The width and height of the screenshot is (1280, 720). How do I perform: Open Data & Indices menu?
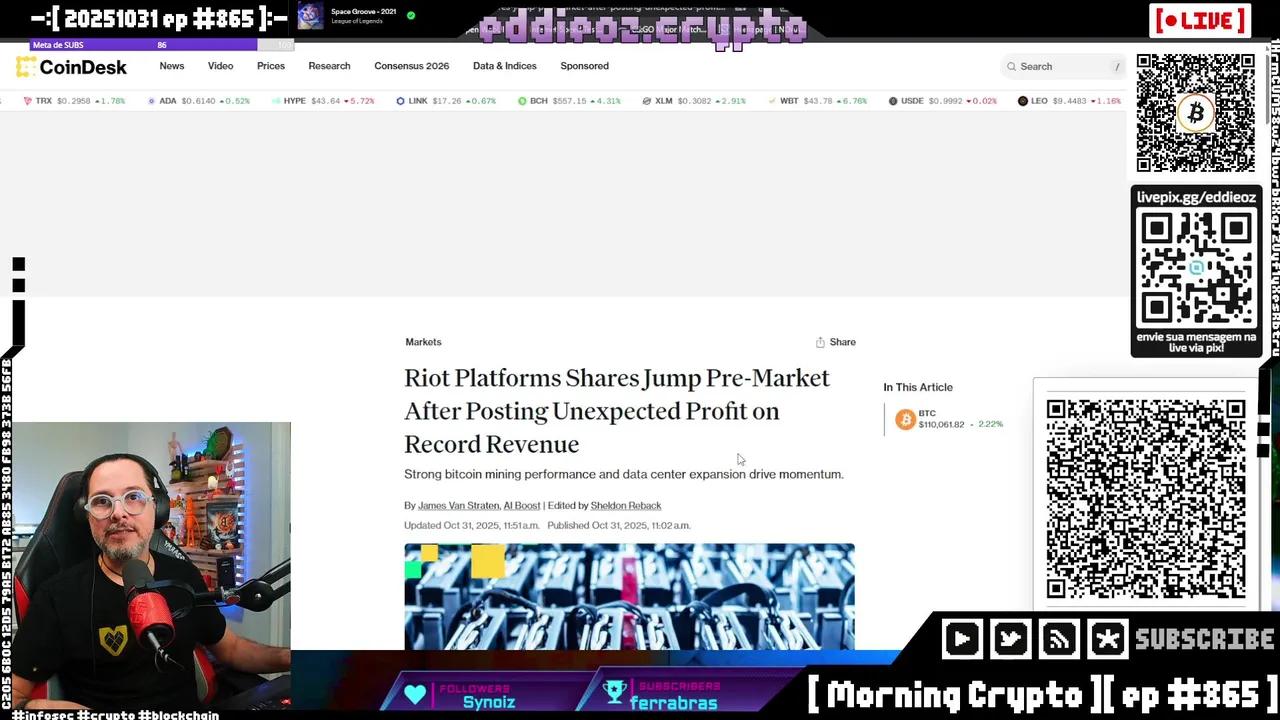tap(505, 66)
